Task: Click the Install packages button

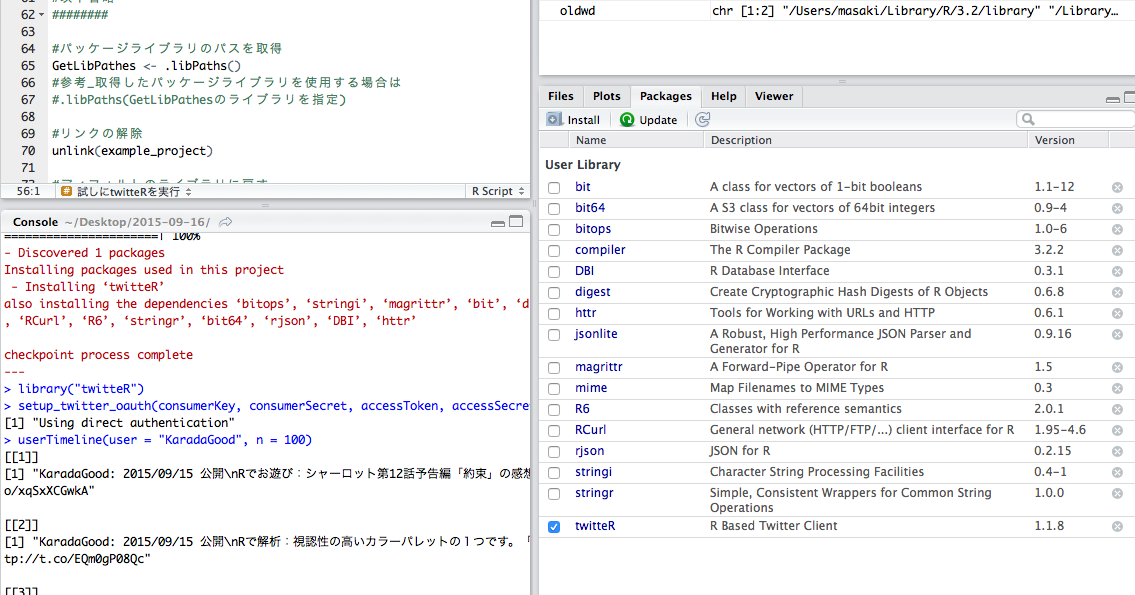Action: pos(573,119)
